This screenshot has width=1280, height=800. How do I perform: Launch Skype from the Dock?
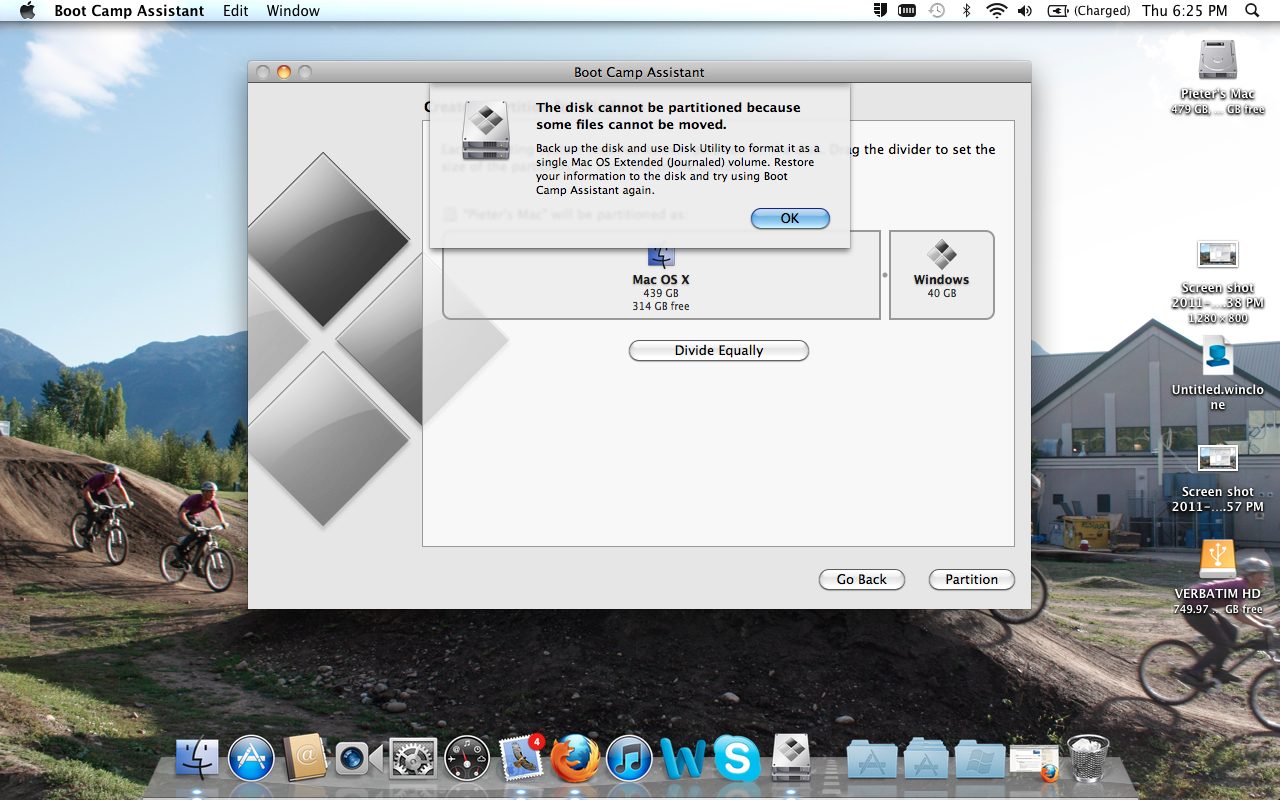pos(737,759)
